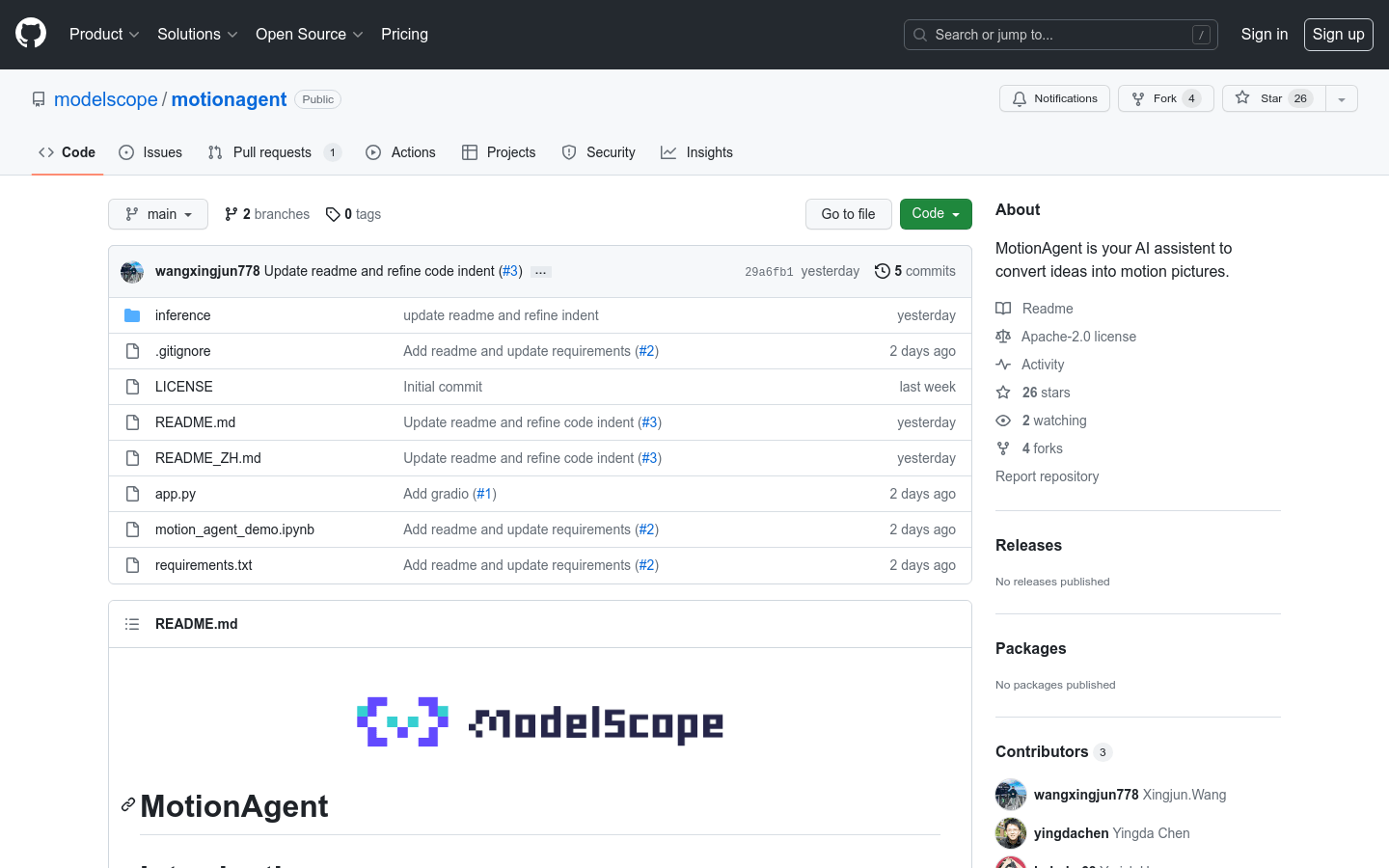Click the GitHub logo icon
This screenshot has width=1389, height=868.
[x=31, y=34]
